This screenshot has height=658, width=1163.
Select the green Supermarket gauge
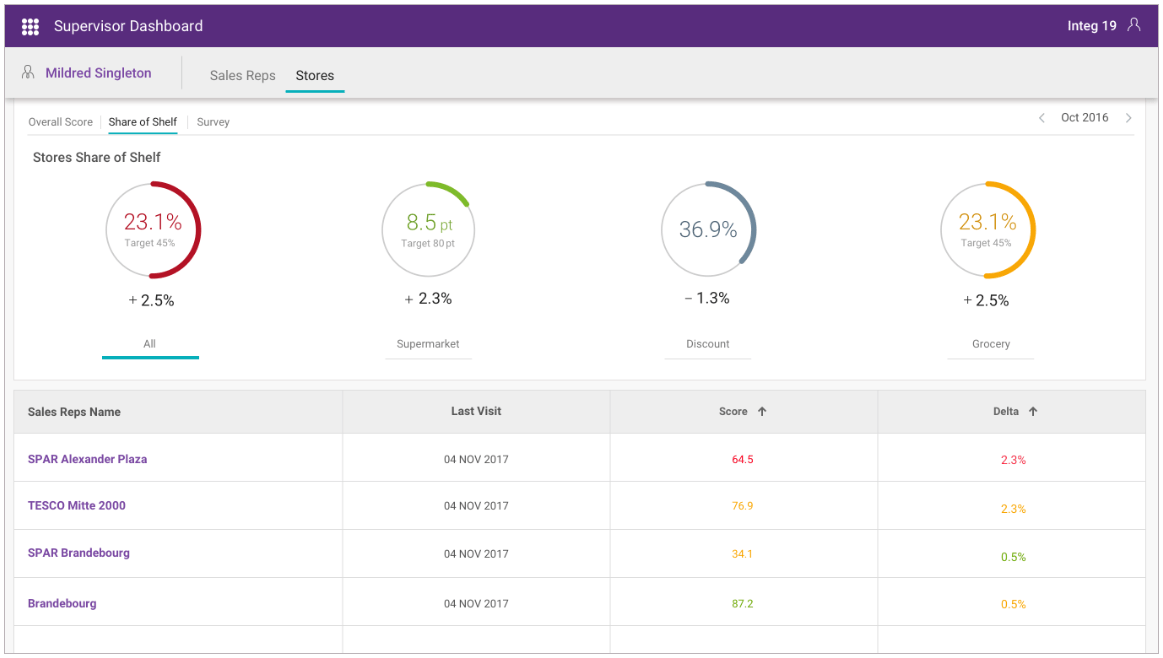(428, 229)
